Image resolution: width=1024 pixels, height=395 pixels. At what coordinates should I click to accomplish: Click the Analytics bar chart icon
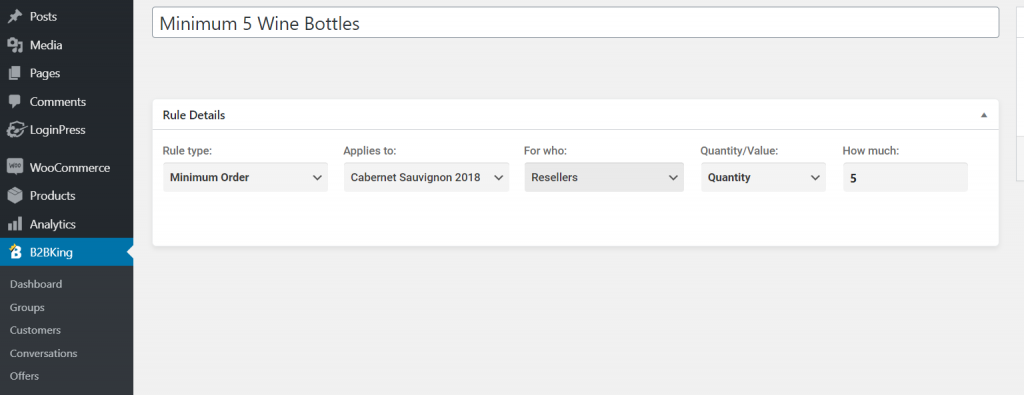tap(14, 224)
